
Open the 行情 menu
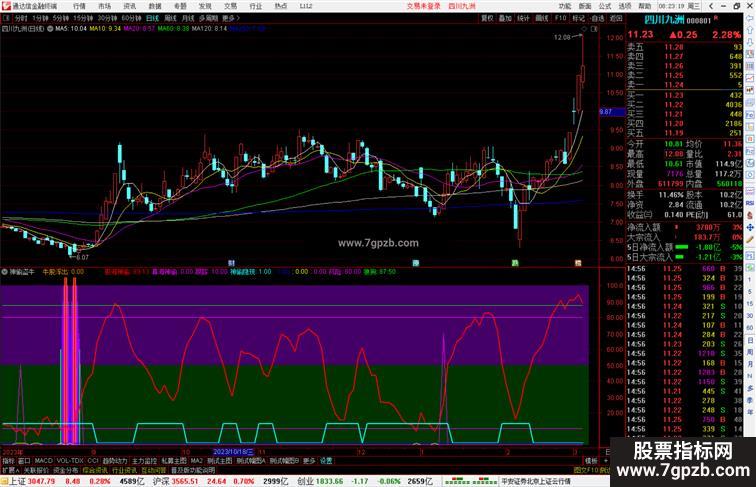click(x=79, y=6)
